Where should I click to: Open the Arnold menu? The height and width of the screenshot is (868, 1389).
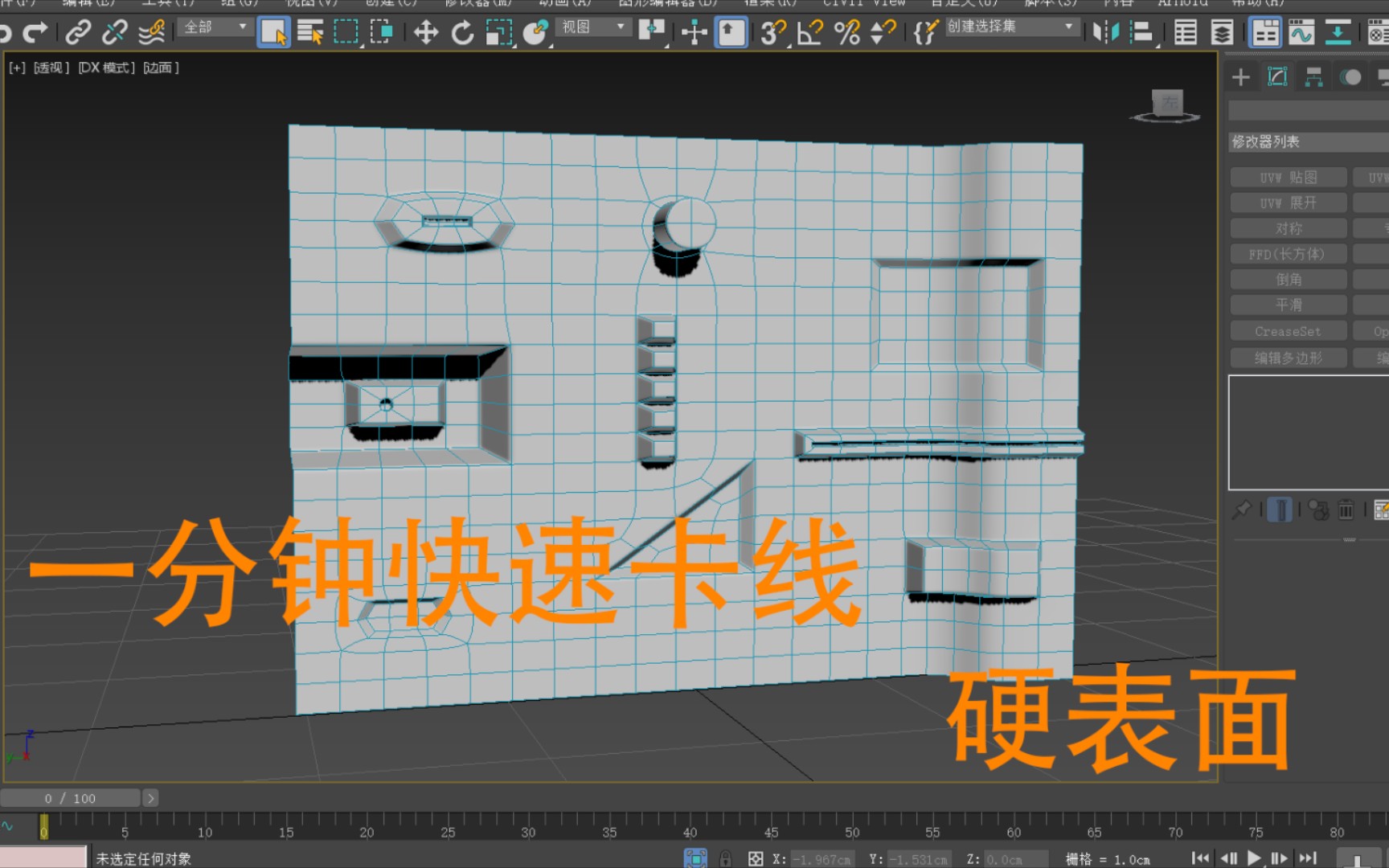click(x=1181, y=3)
